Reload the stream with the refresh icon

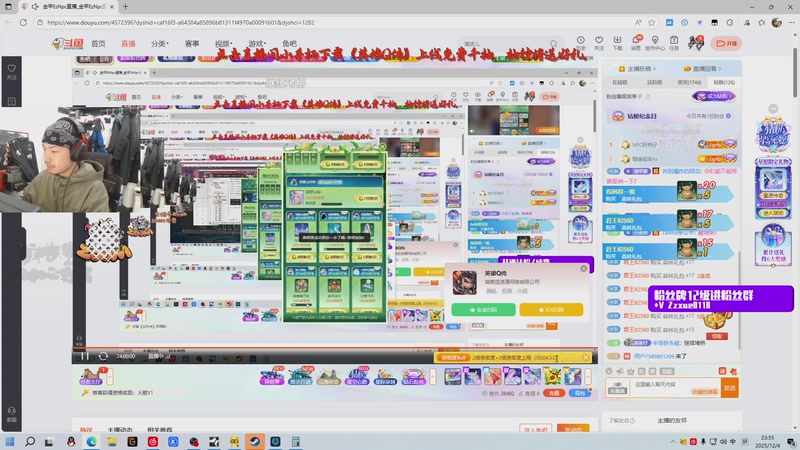[103, 356]
